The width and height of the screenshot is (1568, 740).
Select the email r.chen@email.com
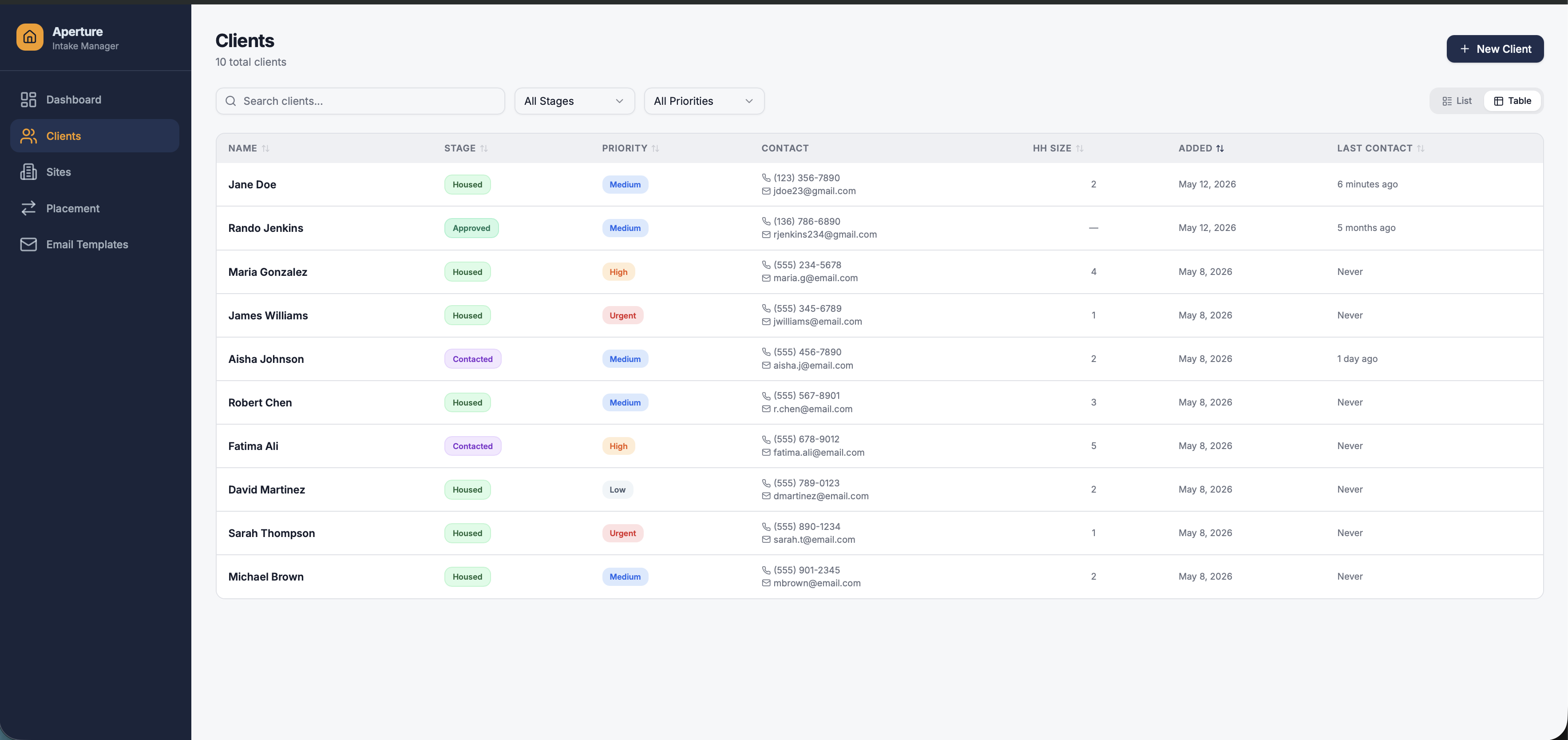(x=812, y=409)
